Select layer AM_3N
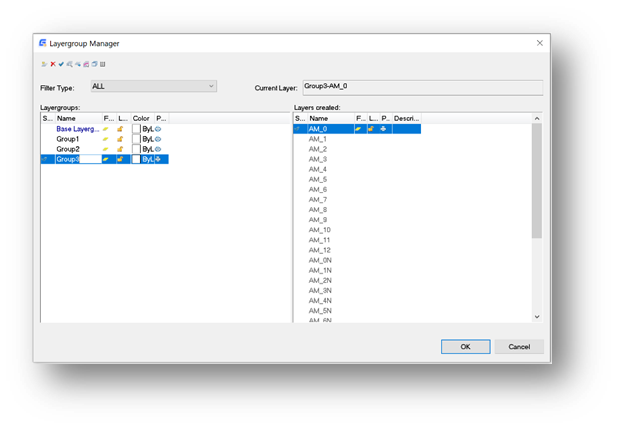 coord(320,290)
